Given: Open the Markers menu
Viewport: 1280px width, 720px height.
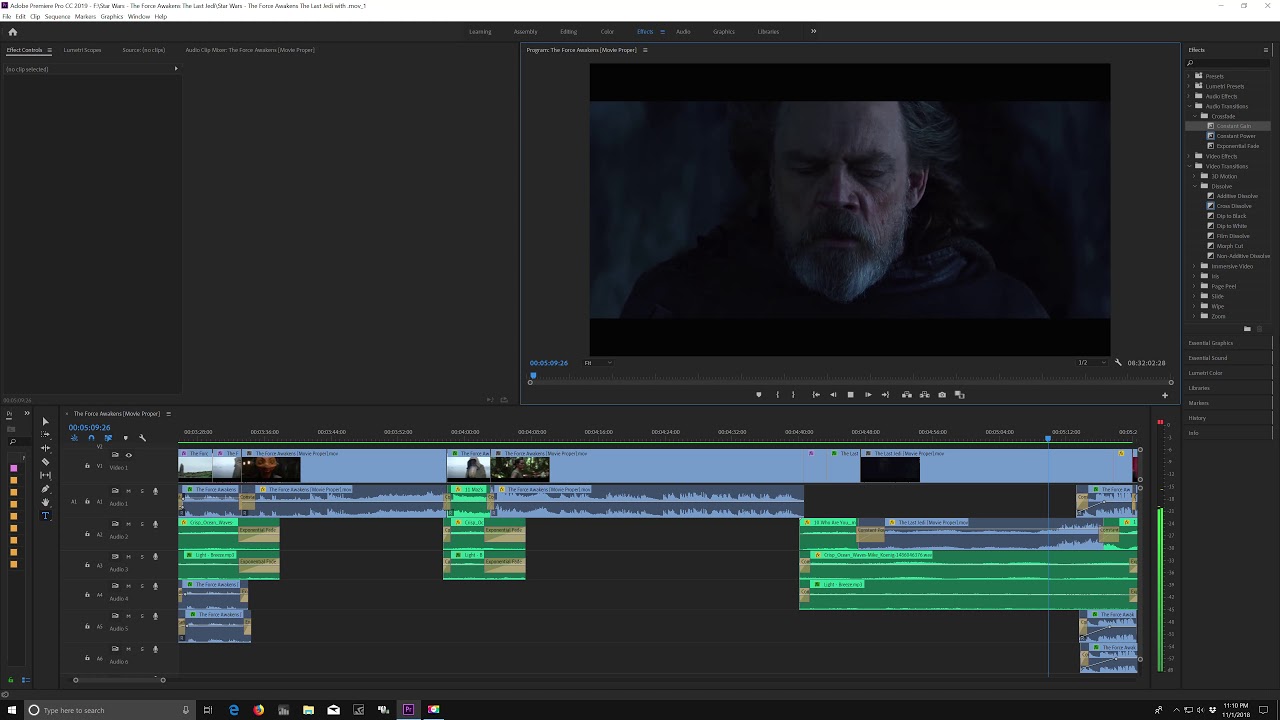Looking at the screenshot, I should tap(85, 17).
